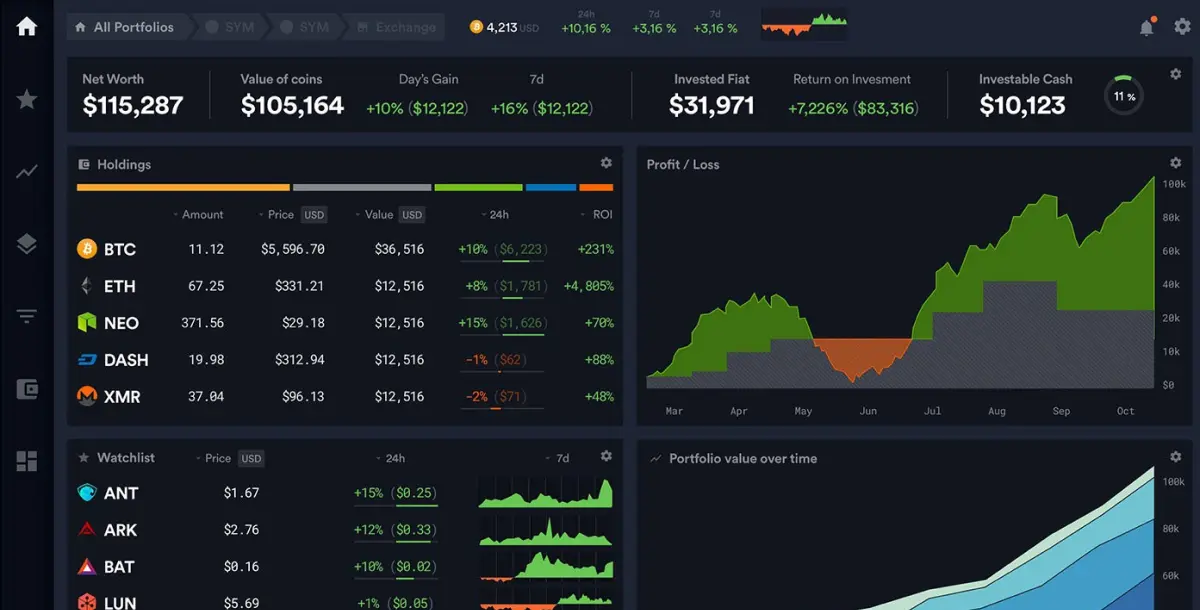Screen dimensions: 1200x610
Task: Toggle USD currency badge beside Value in Holdings
Action: click(x=412, y=215)
